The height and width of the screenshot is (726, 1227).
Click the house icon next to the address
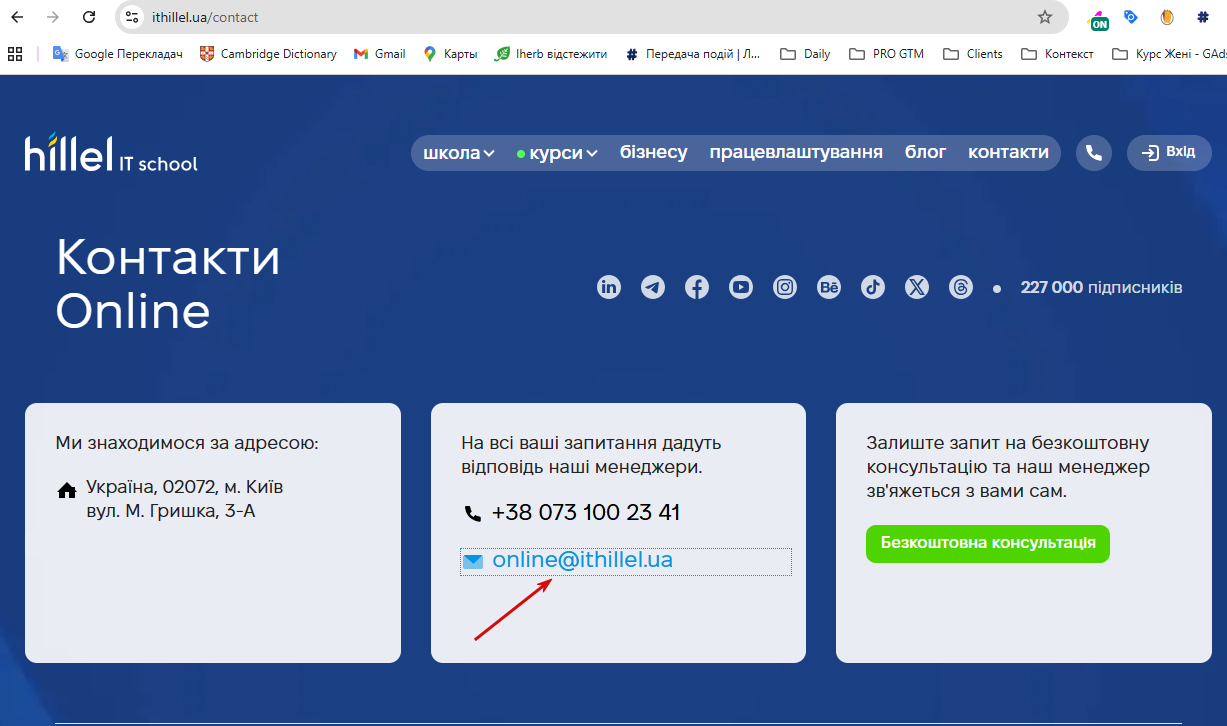67,491
